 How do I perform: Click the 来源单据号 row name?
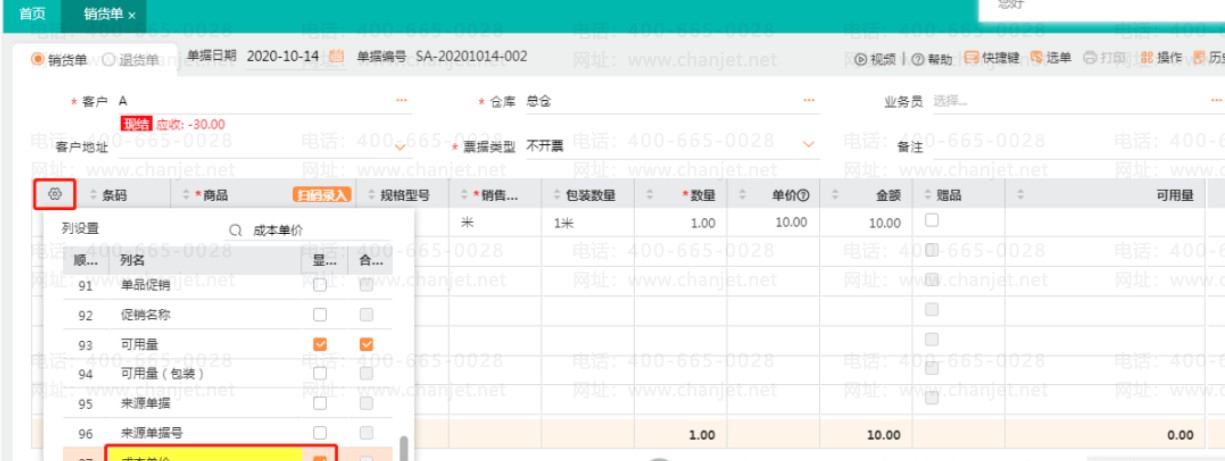click(152, 433)
